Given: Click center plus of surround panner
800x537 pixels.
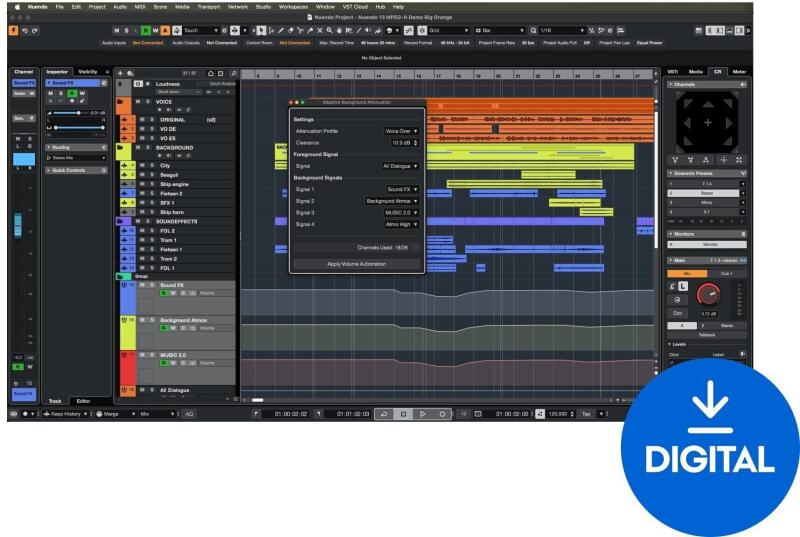Looking at the screenshot, I should (x=708, y=122).
